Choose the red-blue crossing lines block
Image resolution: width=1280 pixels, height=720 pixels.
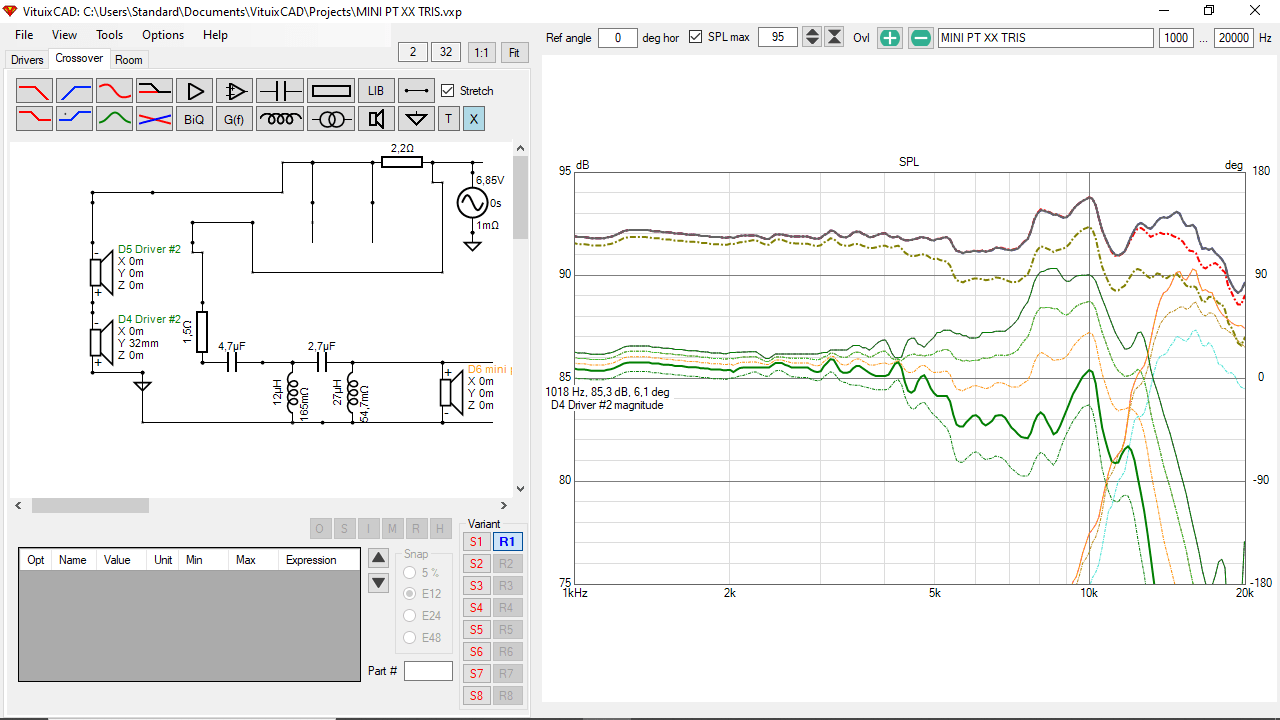tap(154, 119)
